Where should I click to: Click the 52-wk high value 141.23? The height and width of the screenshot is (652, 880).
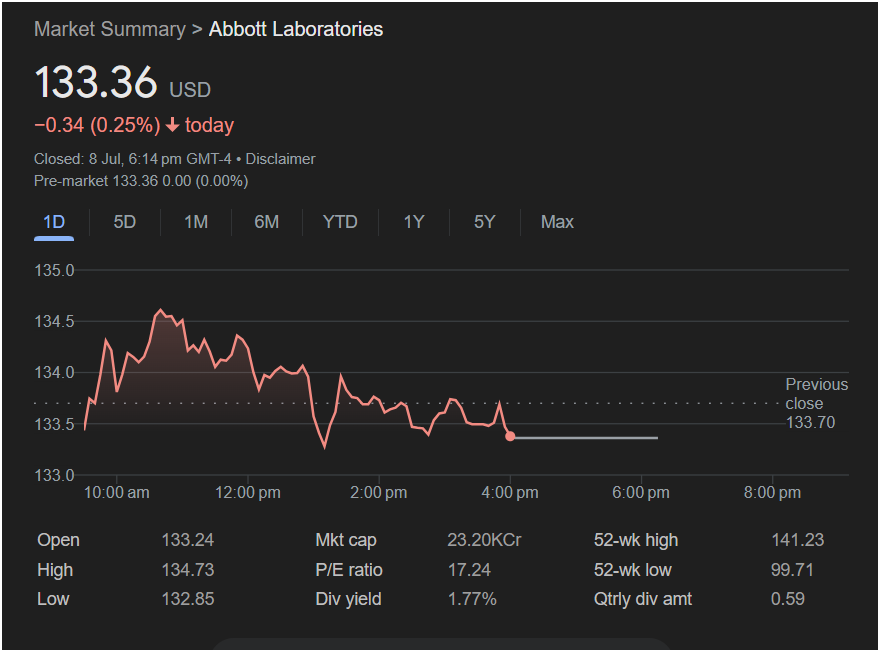pyautogui.click(x=798, y=540)
